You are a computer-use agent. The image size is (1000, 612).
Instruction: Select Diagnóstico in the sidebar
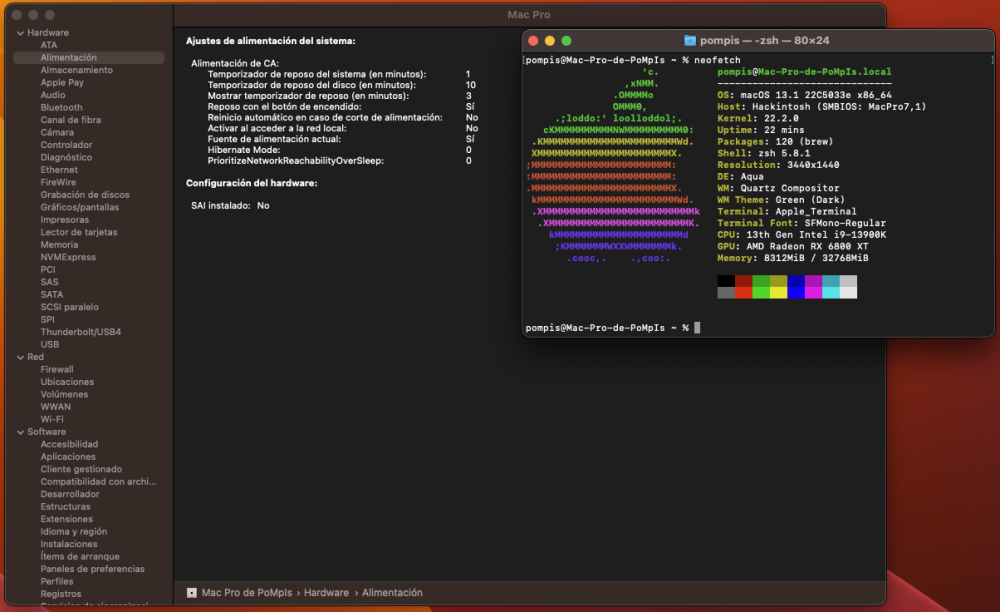click(66, 157)
